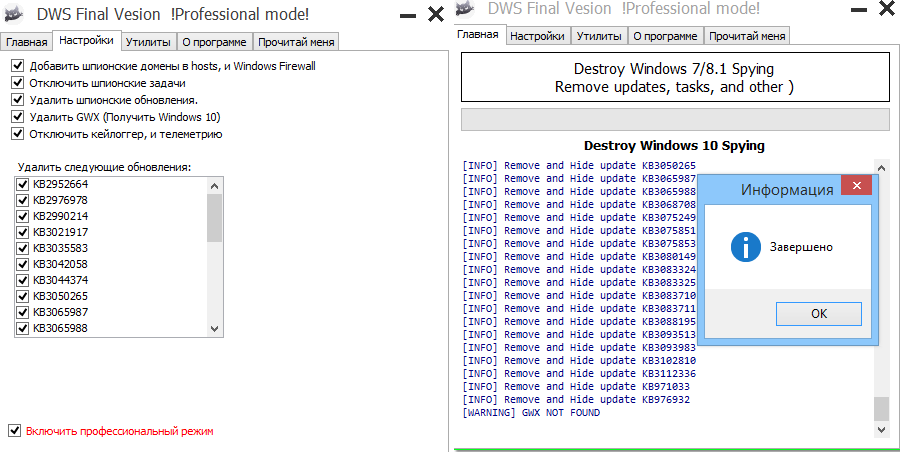Uncheck KB2976978 in update list
The height and width of the screenshot is (452, 900).
tap(22, 200)
